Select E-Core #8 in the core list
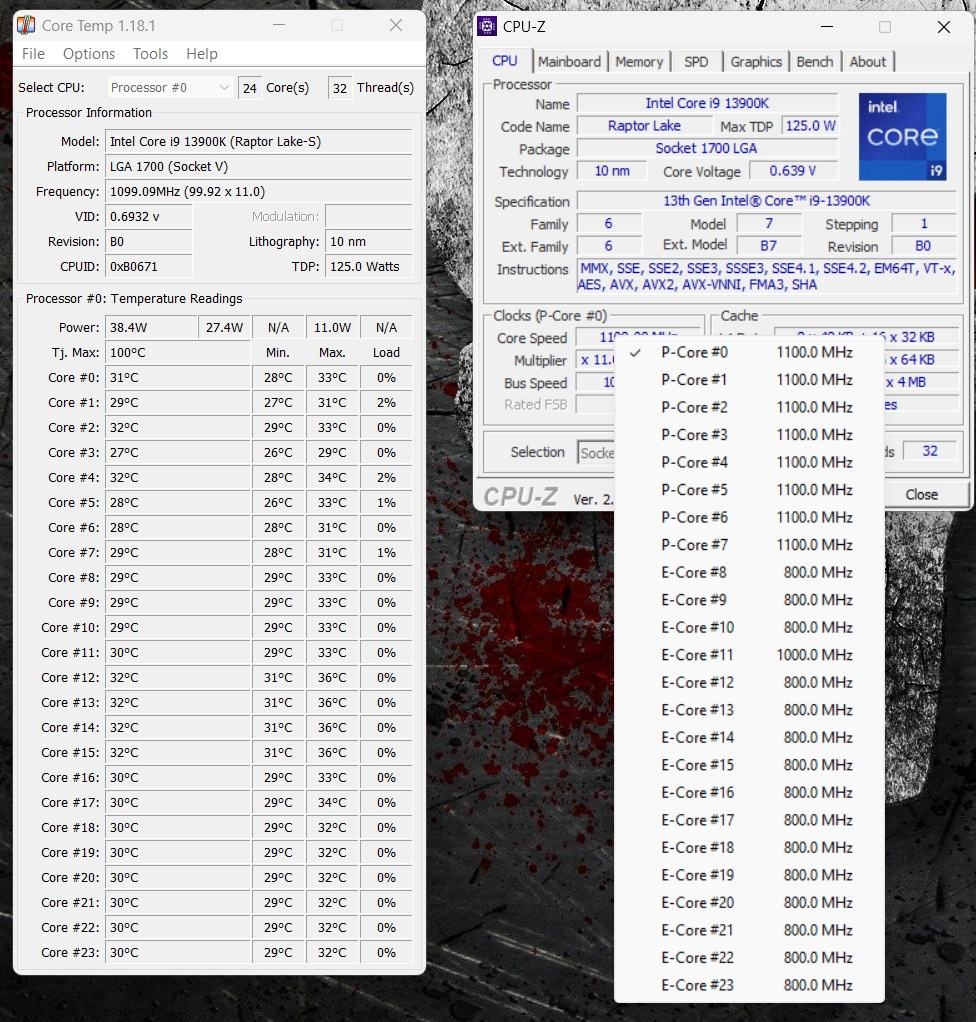The image size is (976, 1022). coord(749,572)
